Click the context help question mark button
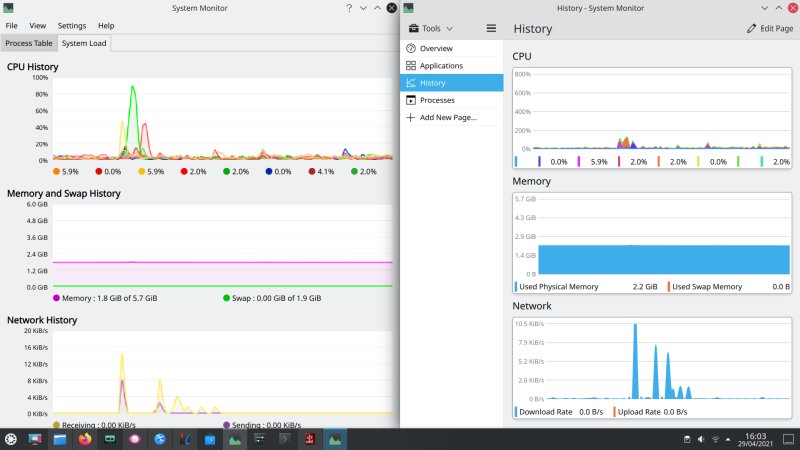Viewport: 800px width, 450px height. pyautogui.click(x=349, y=8)
